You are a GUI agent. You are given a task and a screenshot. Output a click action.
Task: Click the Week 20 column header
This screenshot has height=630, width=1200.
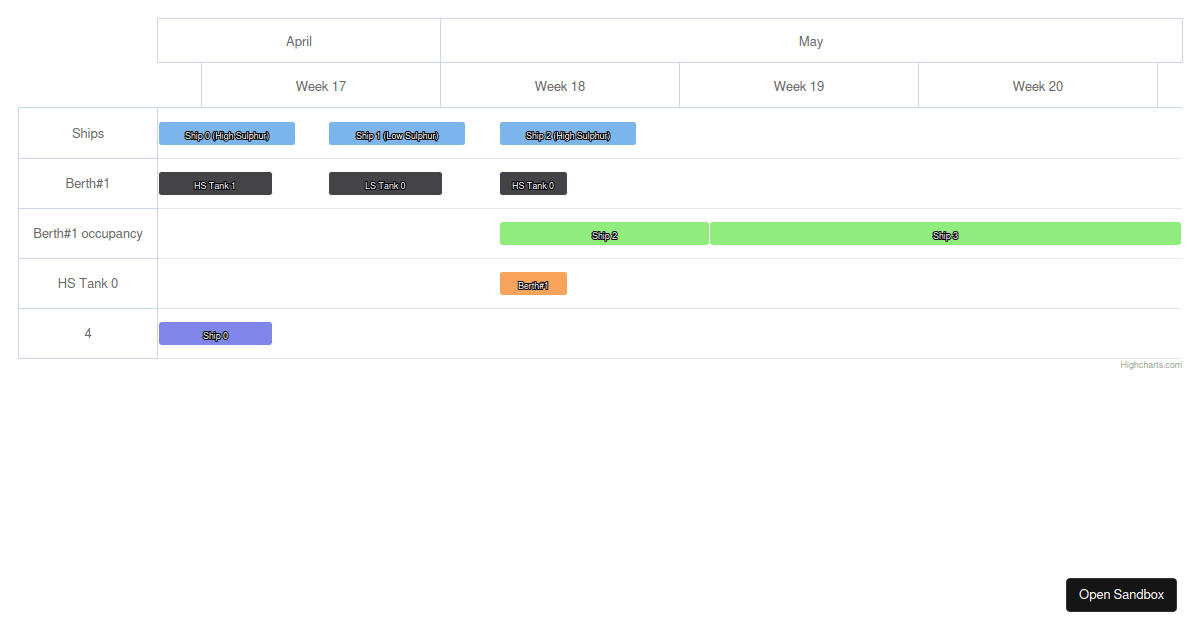1037,86
